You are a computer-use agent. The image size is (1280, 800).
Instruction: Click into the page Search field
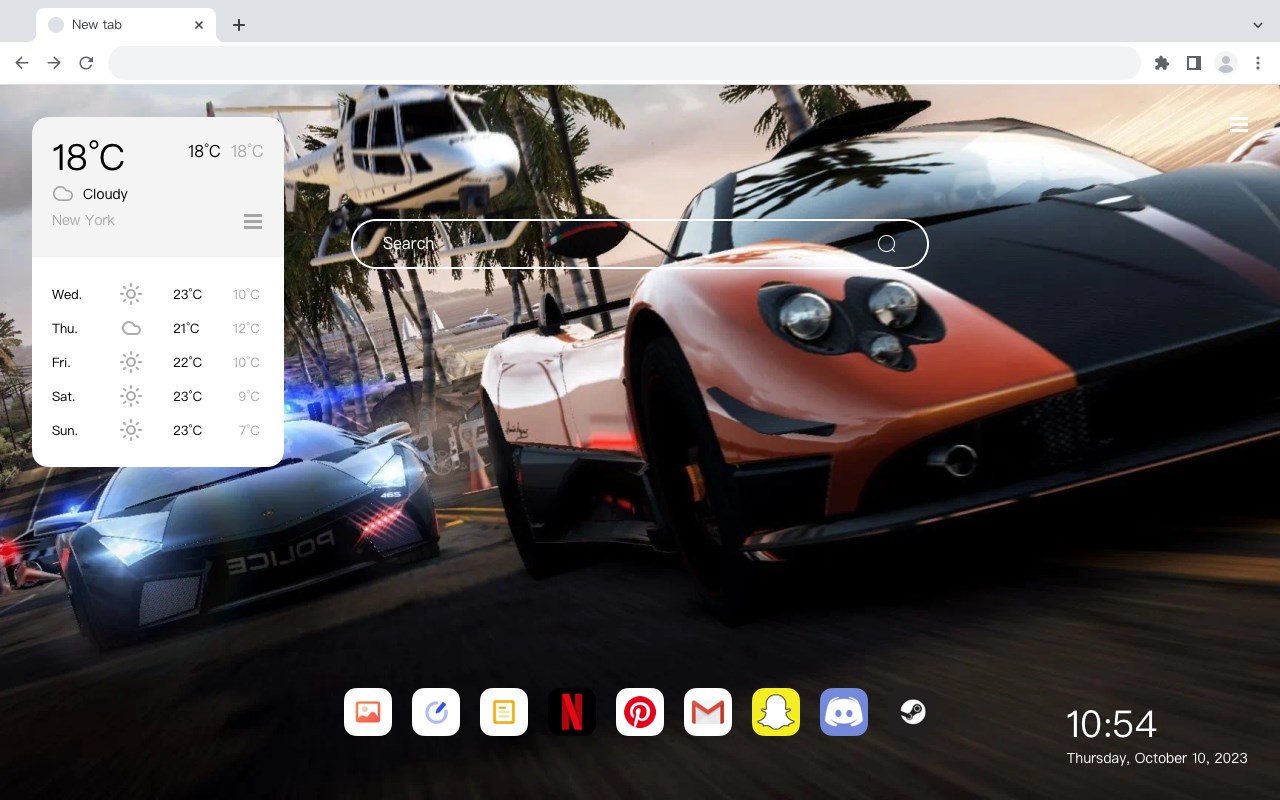640,244
